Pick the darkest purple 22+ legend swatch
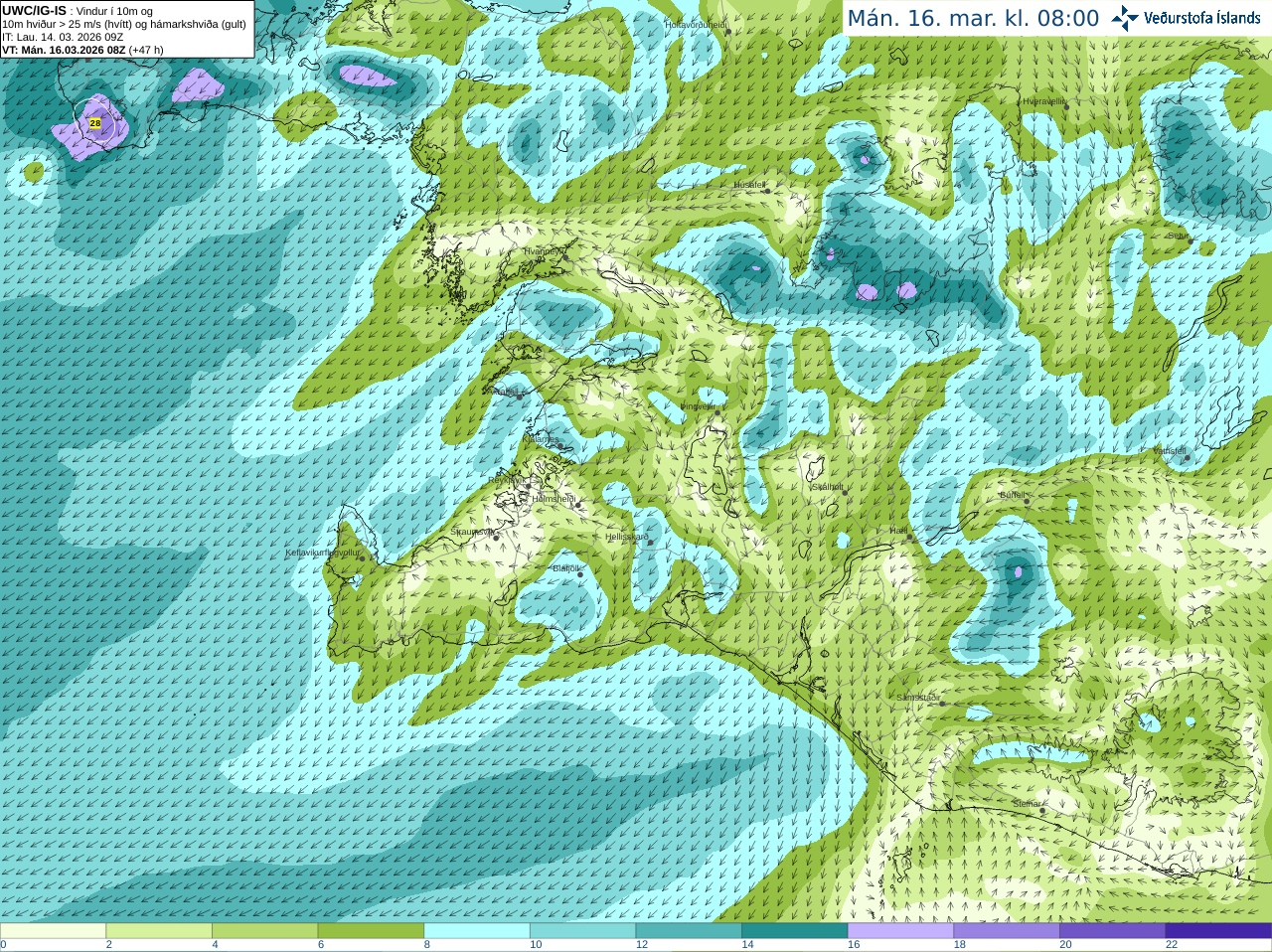This screenshot has height=952, width=1272. click(x=1218, y=931)
